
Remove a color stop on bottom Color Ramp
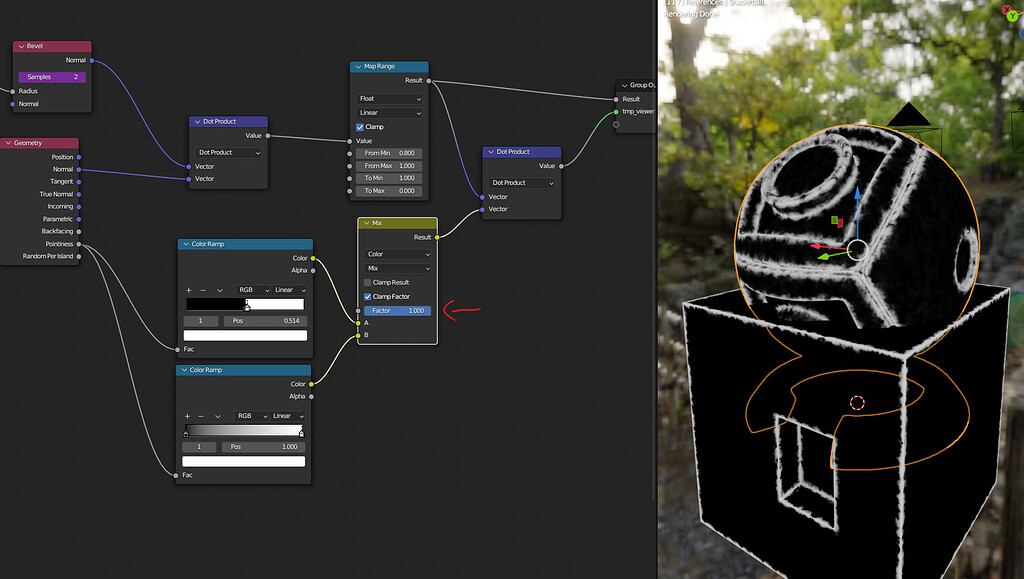click(x=202, y=415)
